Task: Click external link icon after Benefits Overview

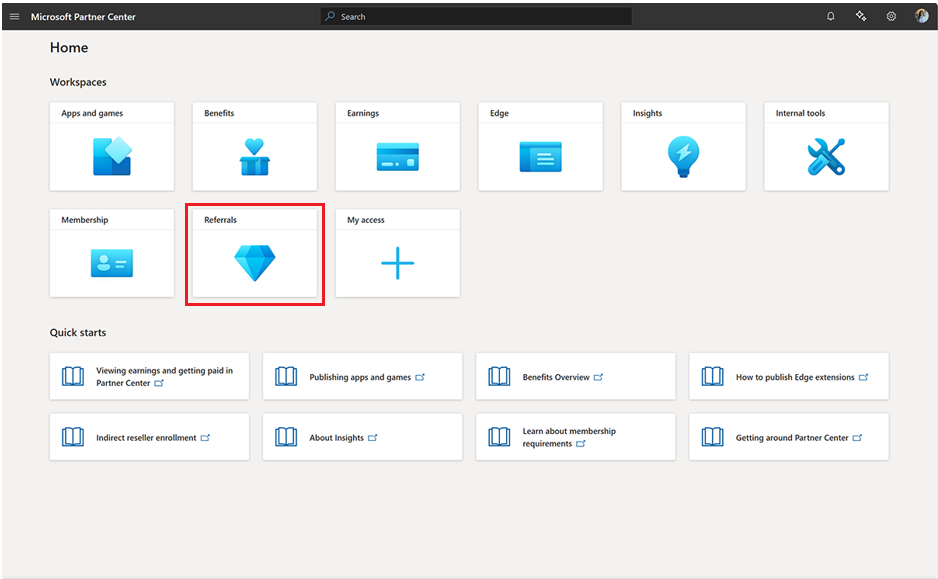Action: (x=598, y=377)
